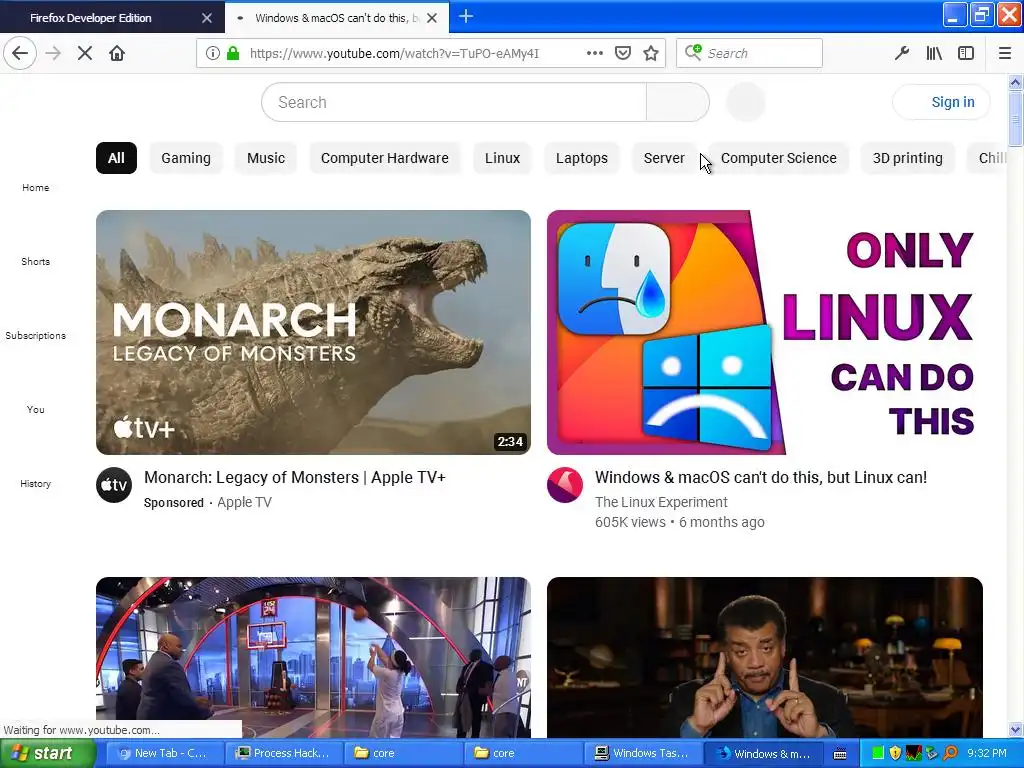Click the voice search round button
1024x768 pixels.
coord(746,102)
